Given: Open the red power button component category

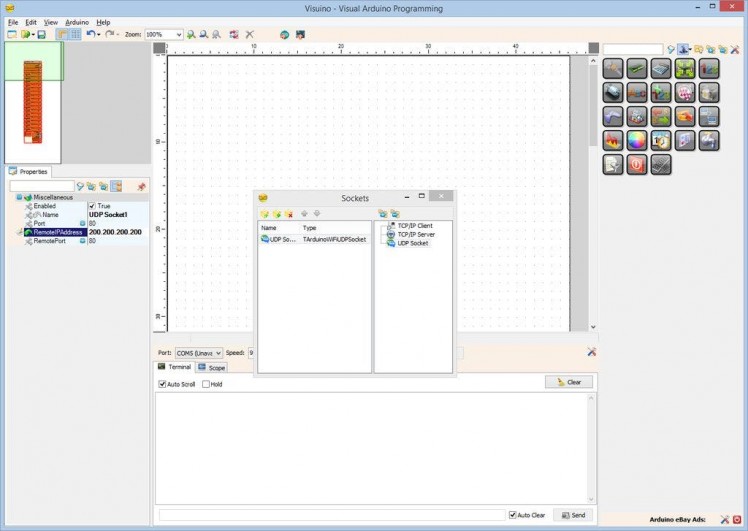Looking at the screenshot, I should coord(636,165).
